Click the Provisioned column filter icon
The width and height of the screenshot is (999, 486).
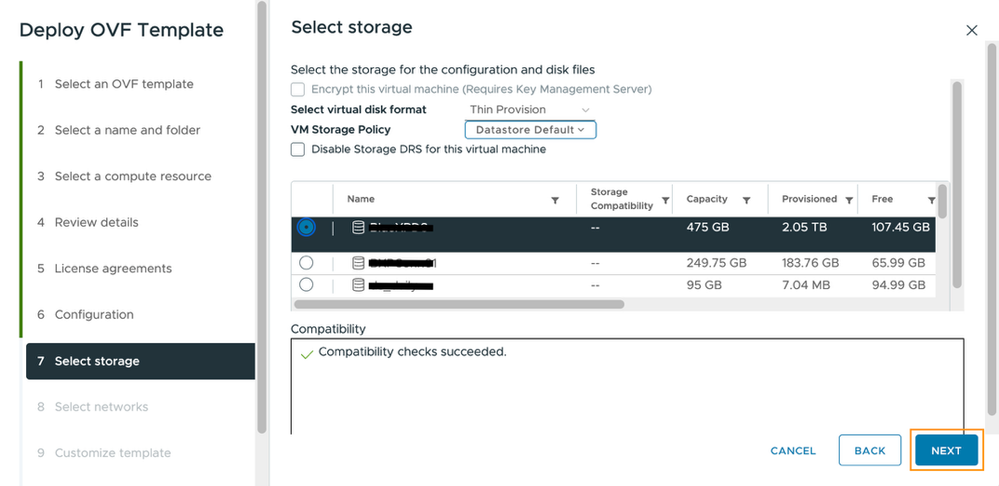pos(849,200)
